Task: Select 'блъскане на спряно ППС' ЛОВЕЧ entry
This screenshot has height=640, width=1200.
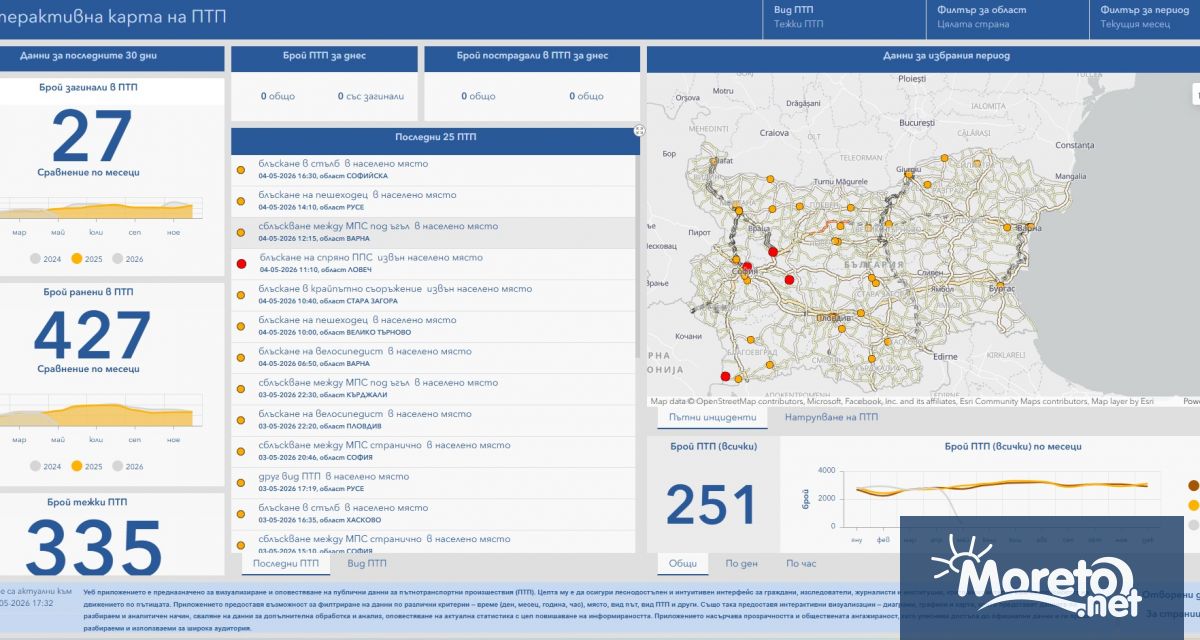Action: click(x=433, y=264)
